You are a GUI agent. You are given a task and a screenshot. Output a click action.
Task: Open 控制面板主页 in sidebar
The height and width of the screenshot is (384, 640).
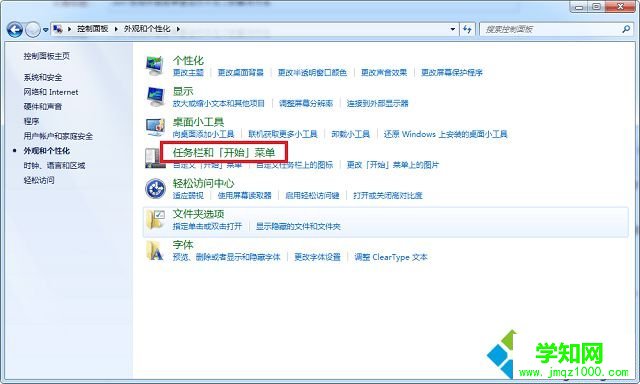(x=47, y=56)
